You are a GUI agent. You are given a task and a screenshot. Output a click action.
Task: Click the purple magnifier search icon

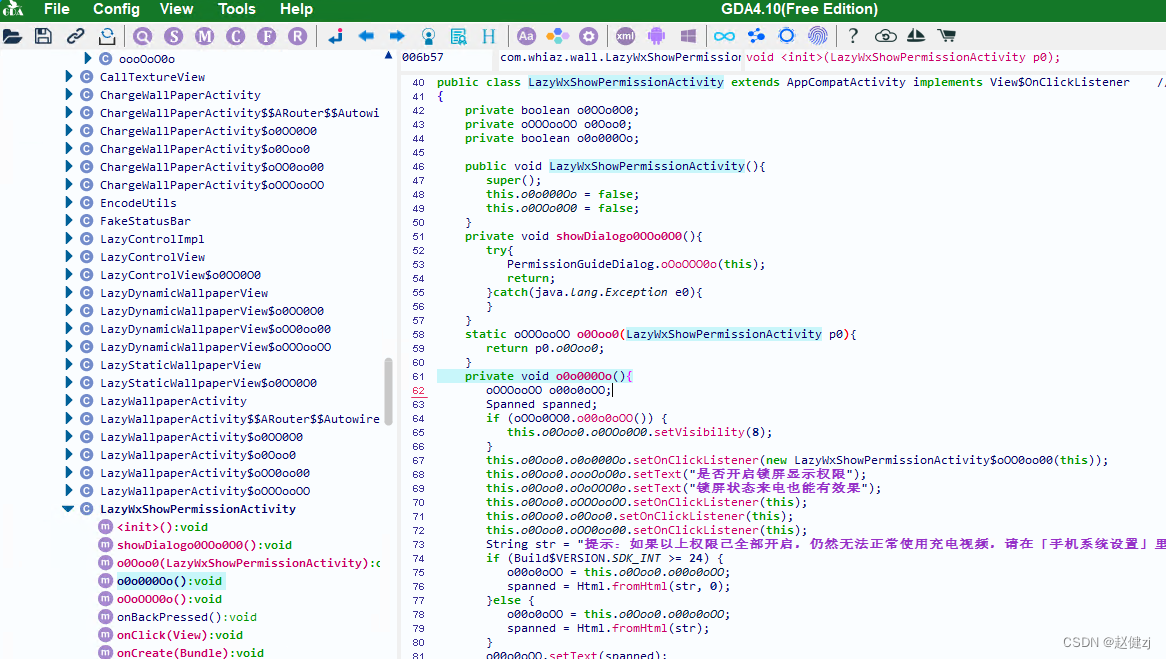[143, 36]
